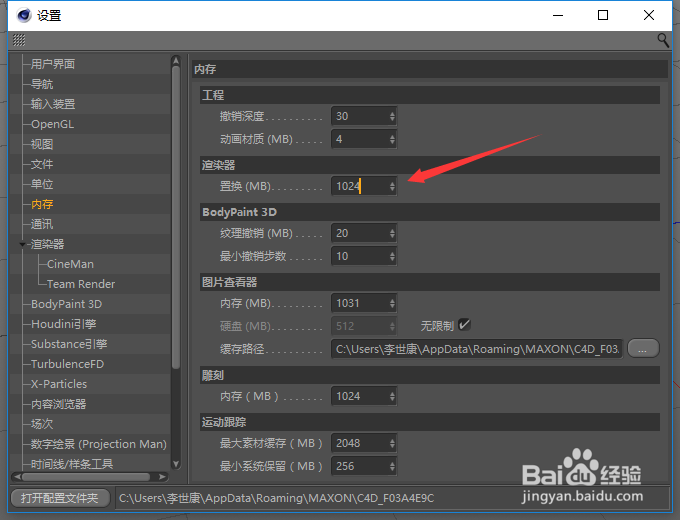Select 用户界面 in the settings tree

[x=53, y=64]
